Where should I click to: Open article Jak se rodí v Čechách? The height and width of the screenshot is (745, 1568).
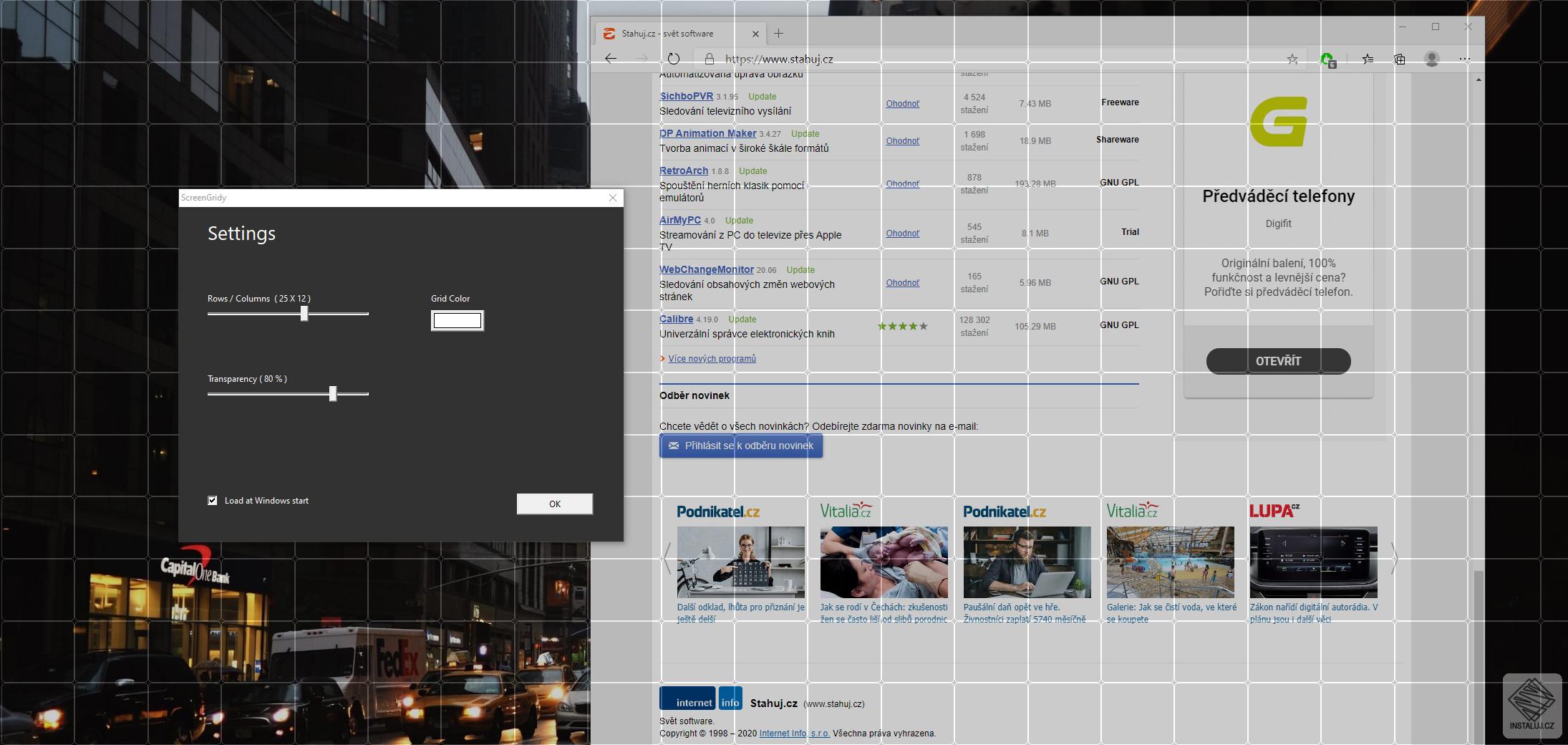(x=884, y=613)
